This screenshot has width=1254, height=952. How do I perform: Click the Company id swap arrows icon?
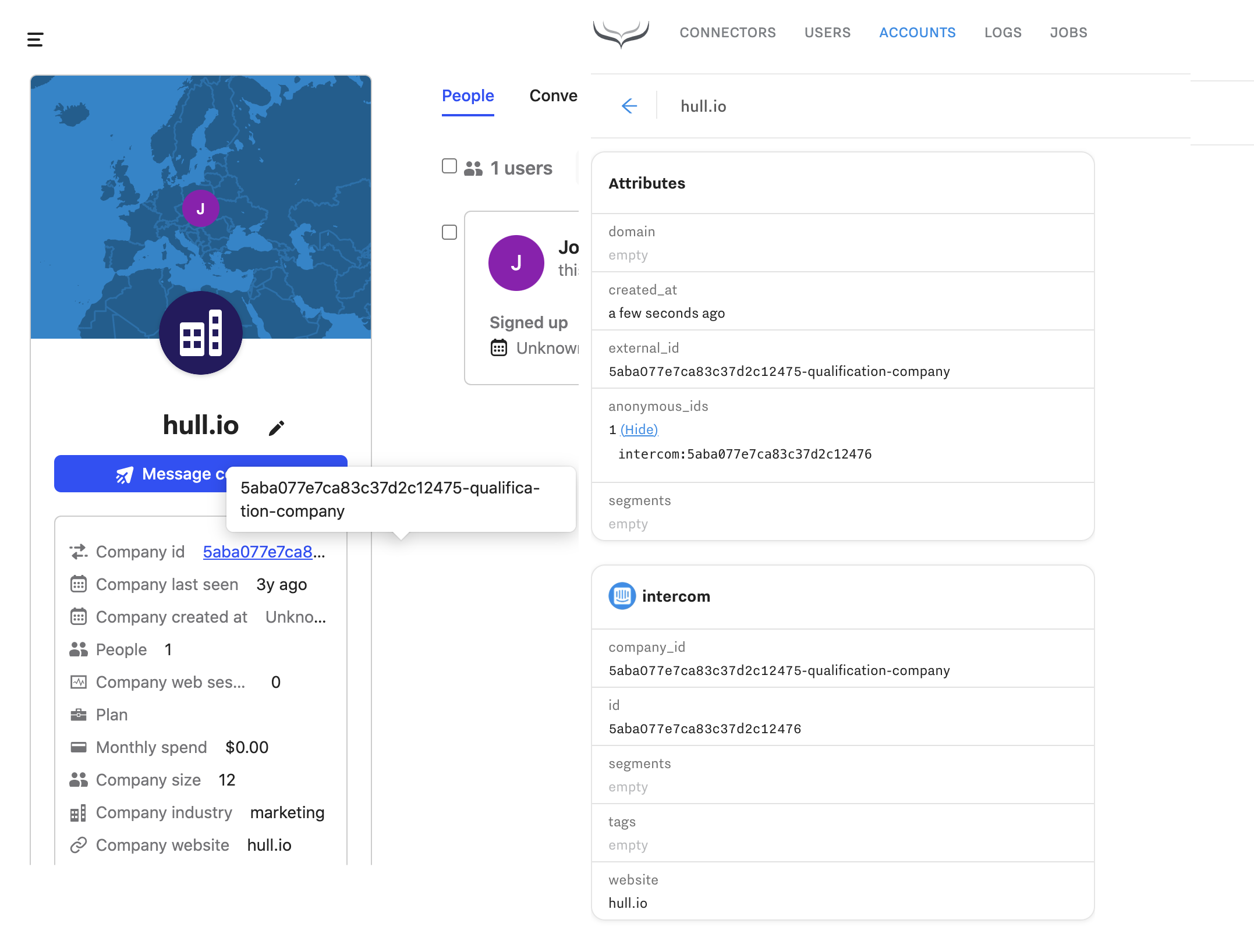(79, 552)
